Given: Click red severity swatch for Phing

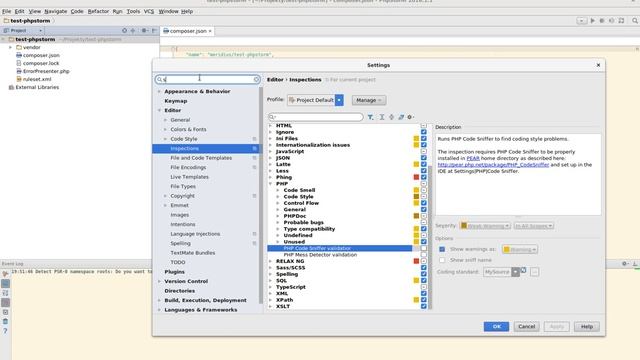Looking at the screenshot, I should pyautogui.click(x=416, y=177).
